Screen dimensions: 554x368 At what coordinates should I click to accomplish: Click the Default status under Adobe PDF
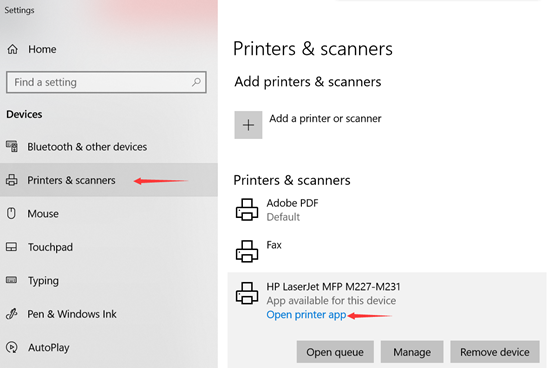coord(283,217)
